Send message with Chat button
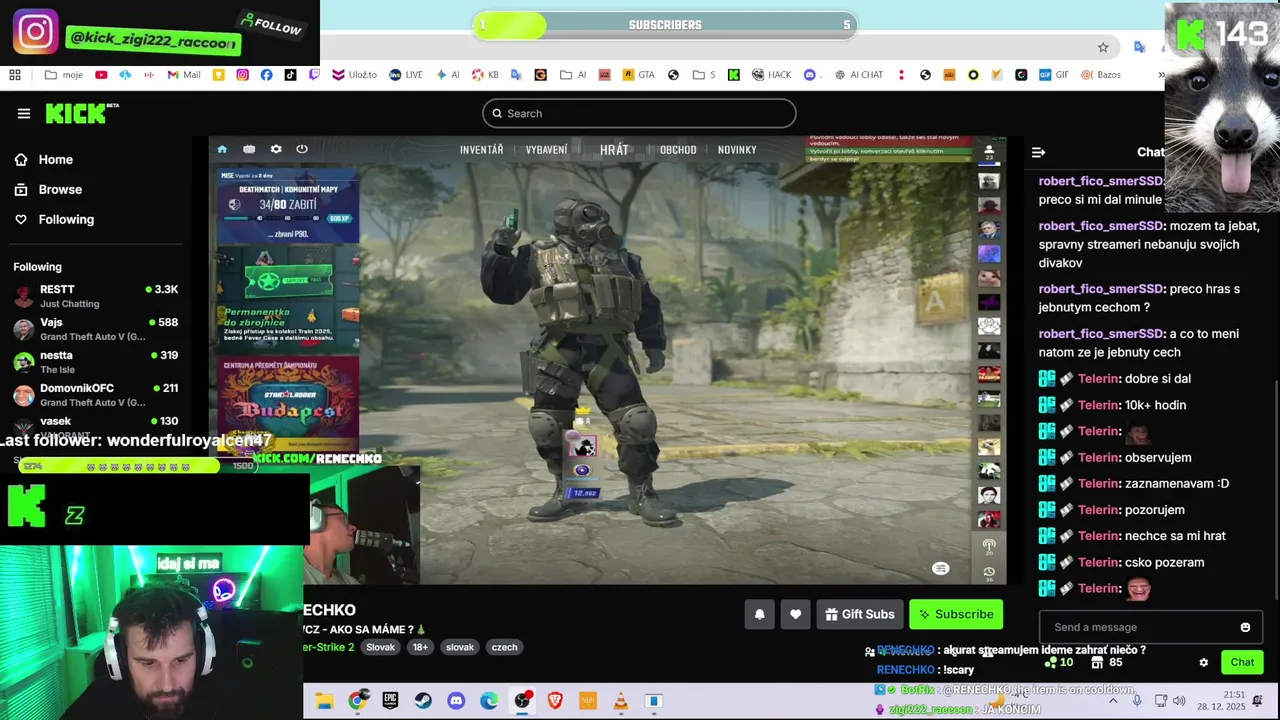 (1242, 662)
